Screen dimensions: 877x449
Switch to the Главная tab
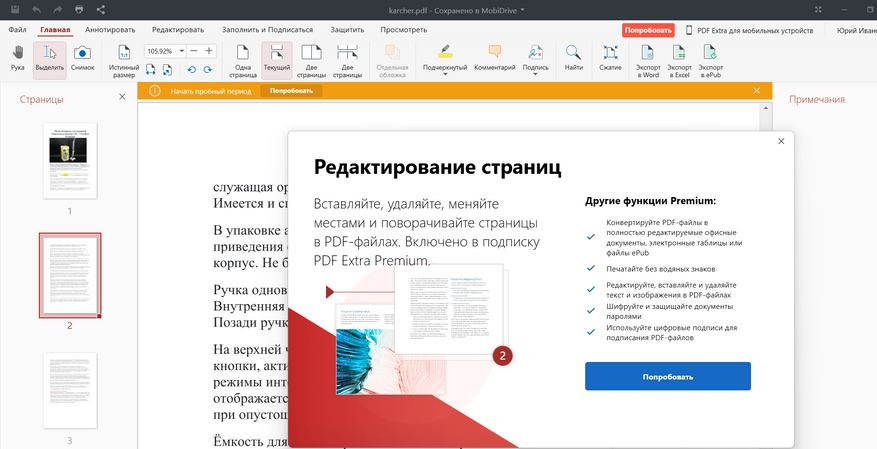click(x=55, y=30)
